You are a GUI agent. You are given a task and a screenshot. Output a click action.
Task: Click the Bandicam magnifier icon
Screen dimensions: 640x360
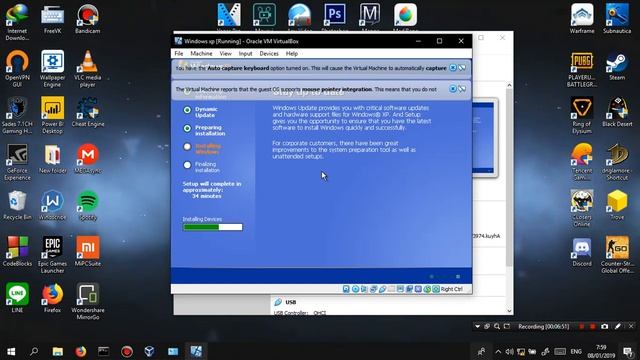tap(497, 327)
